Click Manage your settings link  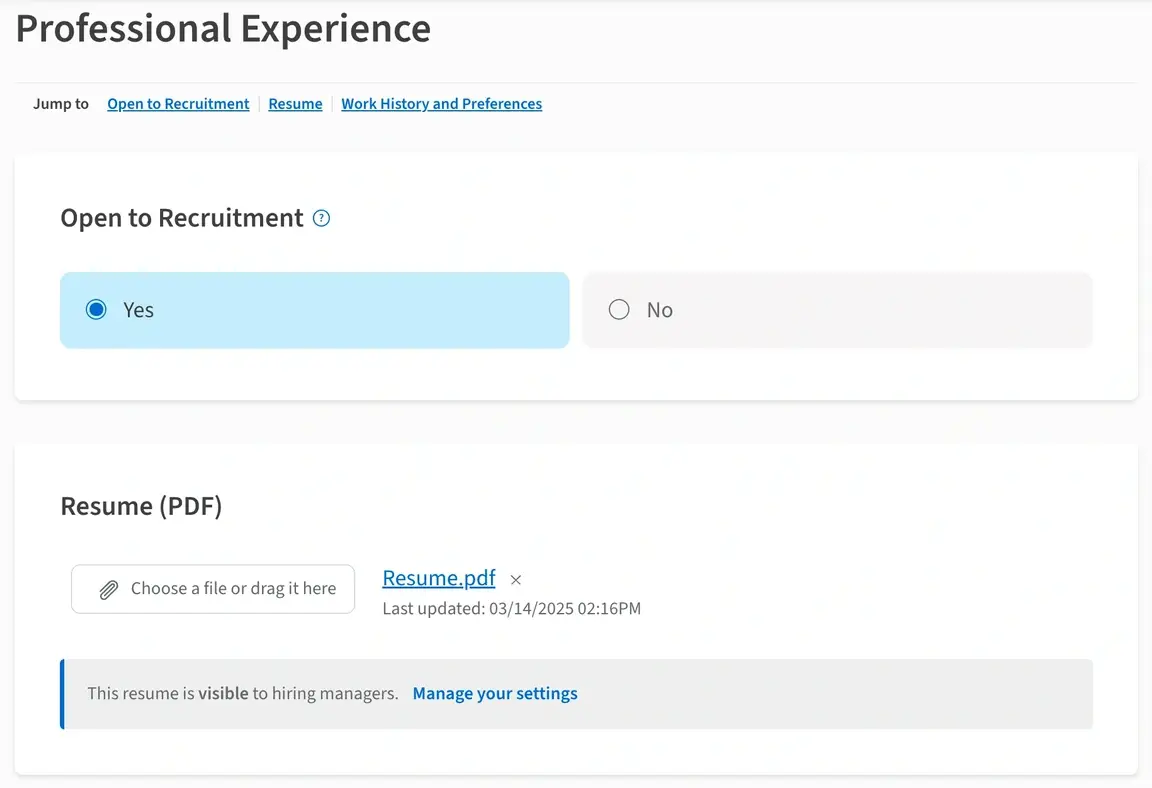pyautogui.click(x=495, y=693)
